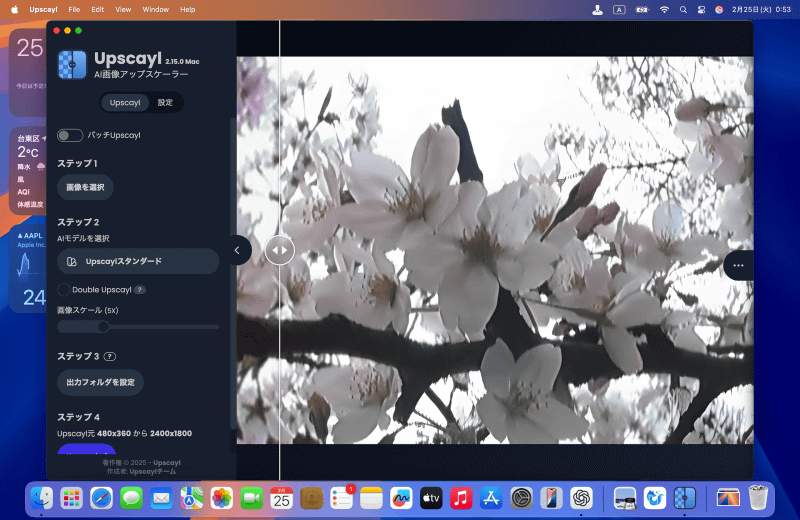This screenshot has width=800, height=520.
Task: Click the upscaled cherry blossom preview image
Action: [x=495, y=250]
